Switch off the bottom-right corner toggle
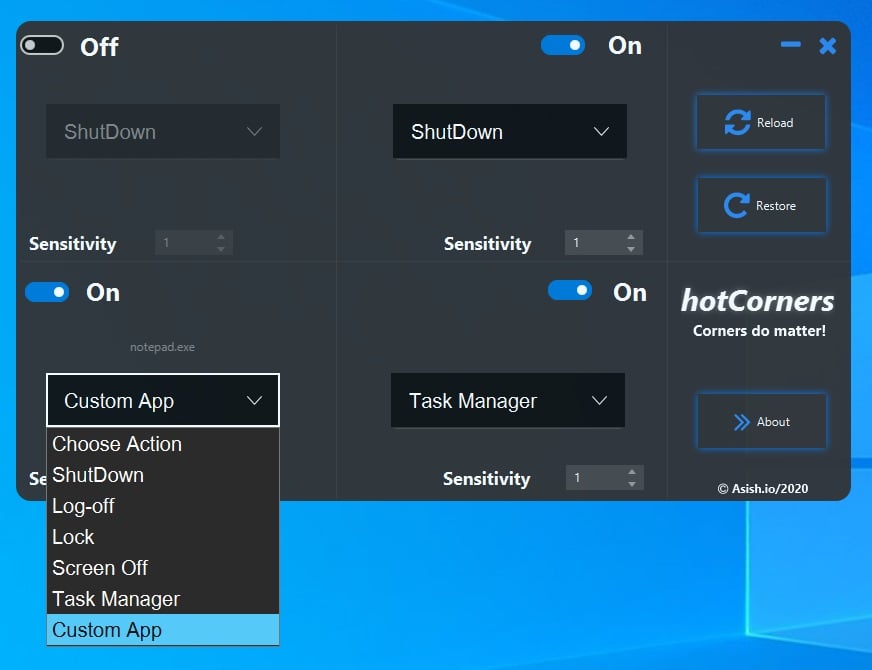This screenshot has width=872, height=670. (570, 290)
